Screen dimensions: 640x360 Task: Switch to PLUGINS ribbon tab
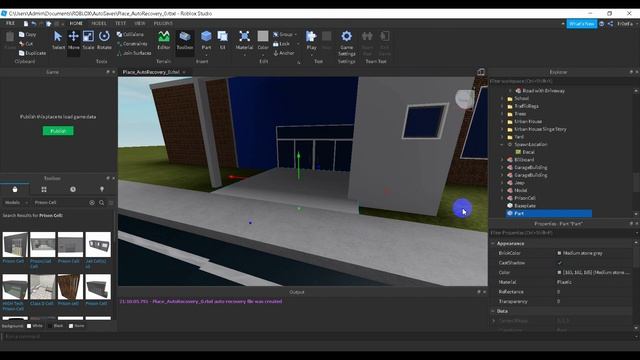click(163, 24)
